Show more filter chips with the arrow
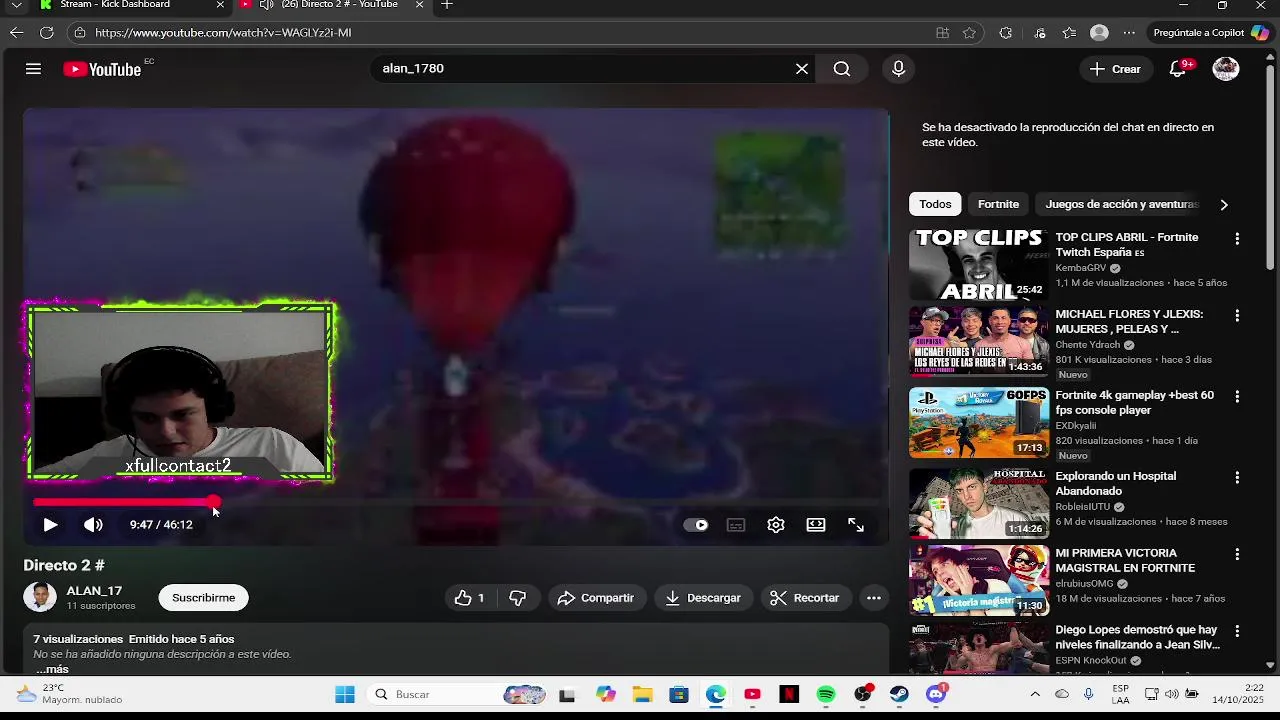1280x720 pixels. click(1224, 204)
